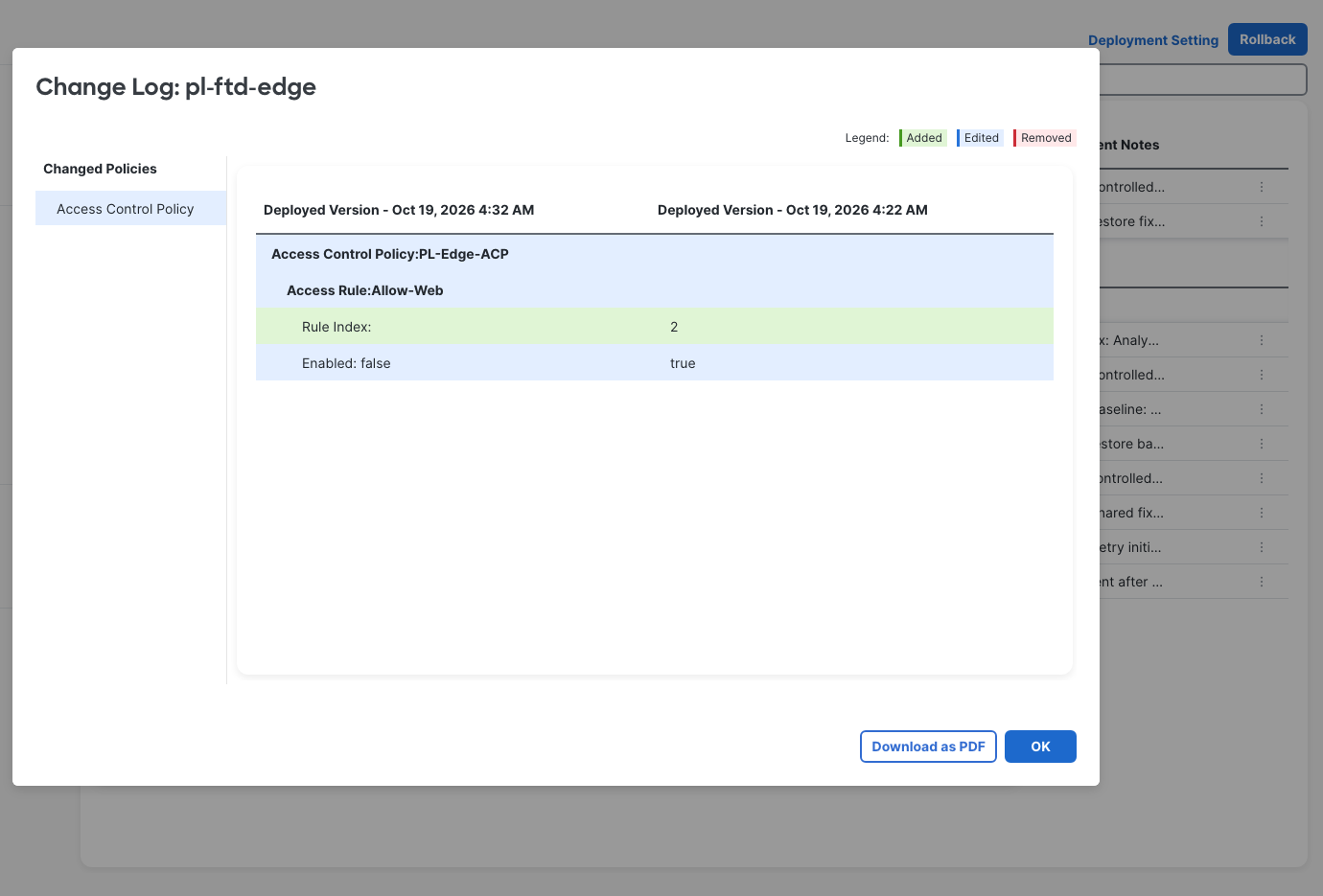Click the Removed legend label
This screenshot has width=1323, height=896.
coord(1045,138)
